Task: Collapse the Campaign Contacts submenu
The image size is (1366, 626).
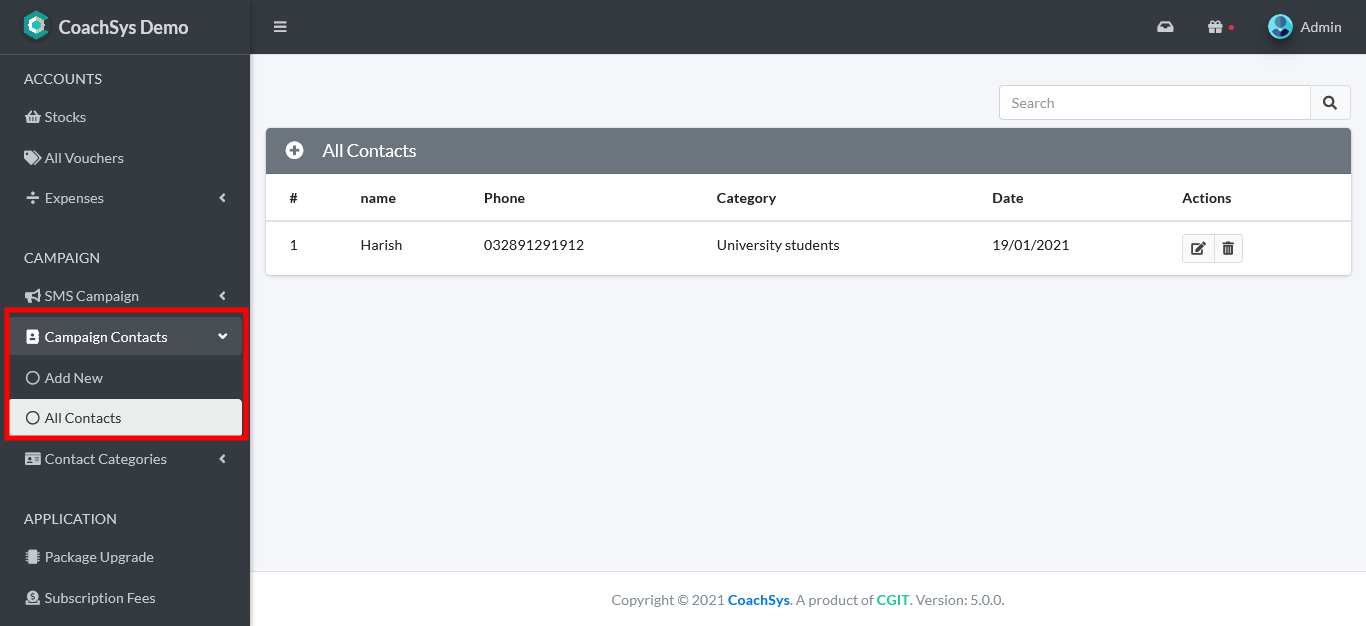Action: click(222, 336)
